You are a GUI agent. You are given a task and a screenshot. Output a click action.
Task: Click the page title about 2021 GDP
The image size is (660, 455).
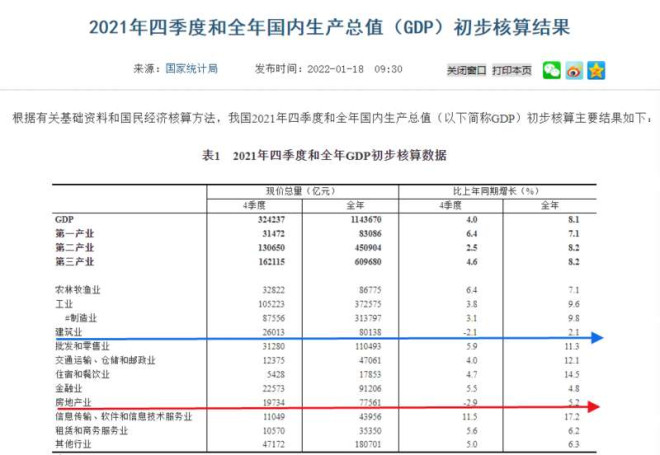point(330,27)
